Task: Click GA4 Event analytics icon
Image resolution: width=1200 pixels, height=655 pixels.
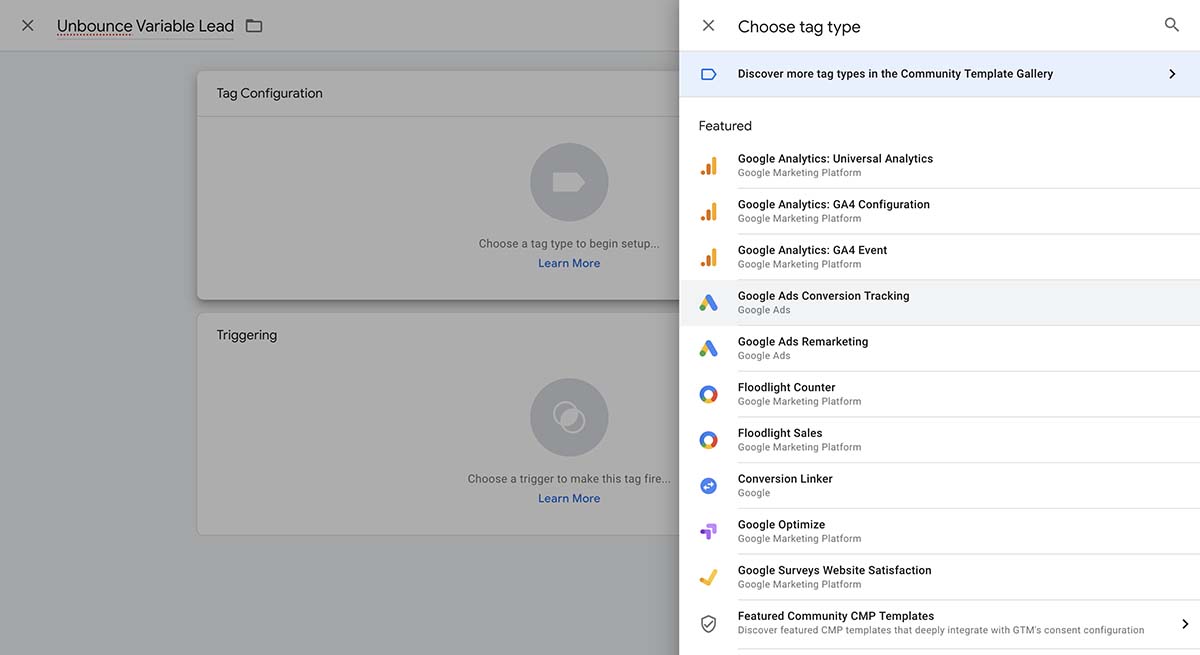Action: tap(708, 258)
